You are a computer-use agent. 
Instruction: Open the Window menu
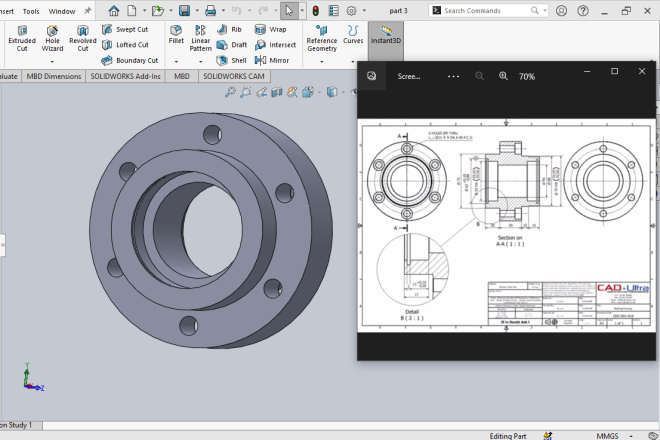[62, 11]
